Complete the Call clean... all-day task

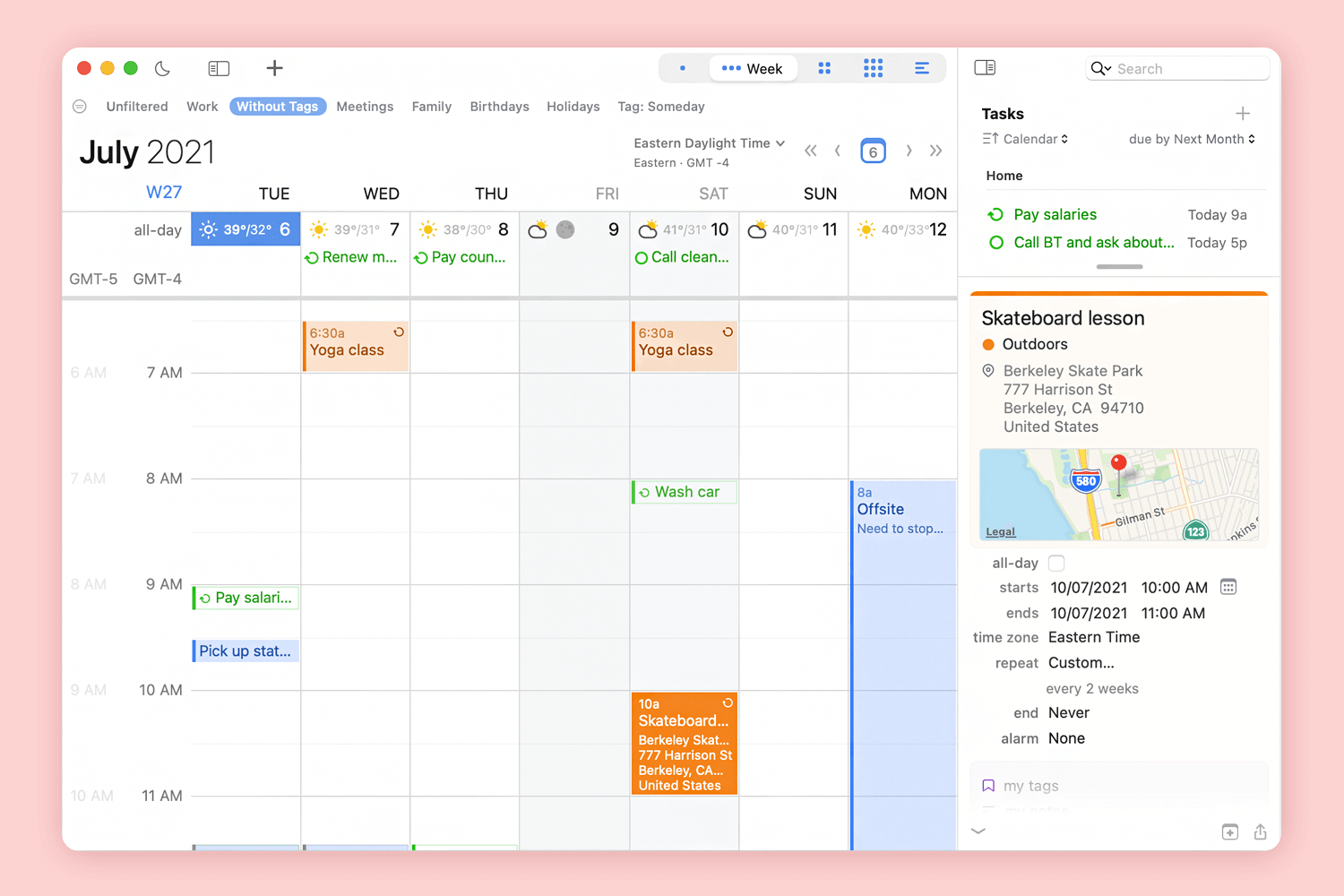tap(642, 257)
